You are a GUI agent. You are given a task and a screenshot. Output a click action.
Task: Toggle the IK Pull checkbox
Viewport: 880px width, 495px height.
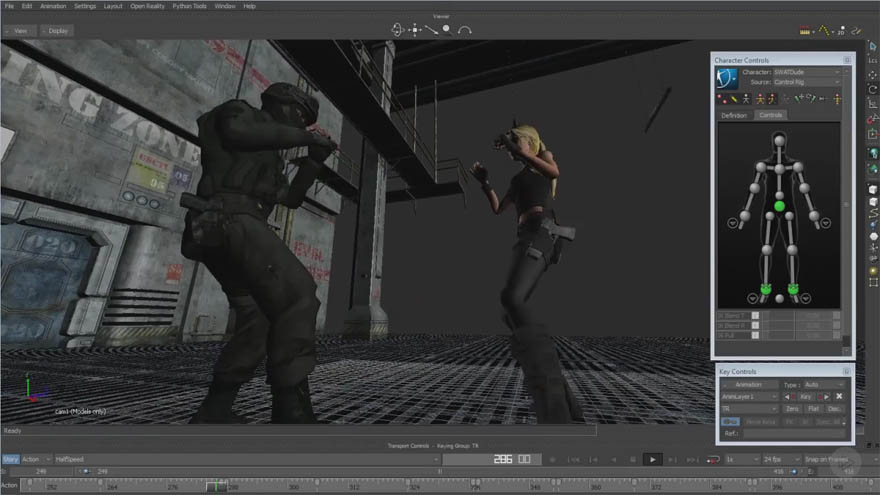pos(755,335)
